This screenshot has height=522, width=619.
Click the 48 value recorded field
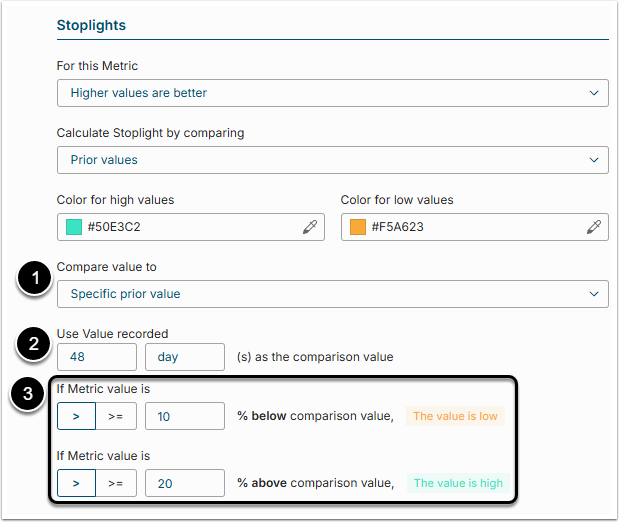96,357
